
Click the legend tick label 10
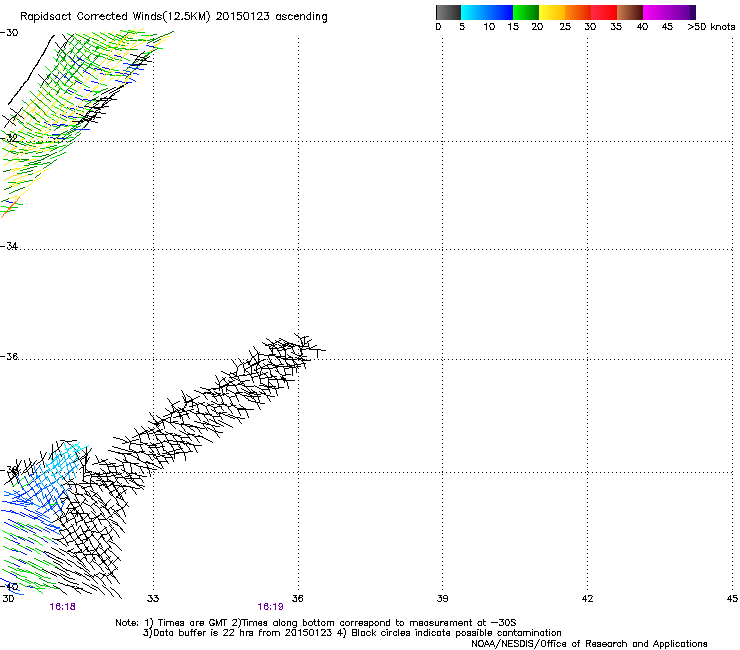[489, 27]
